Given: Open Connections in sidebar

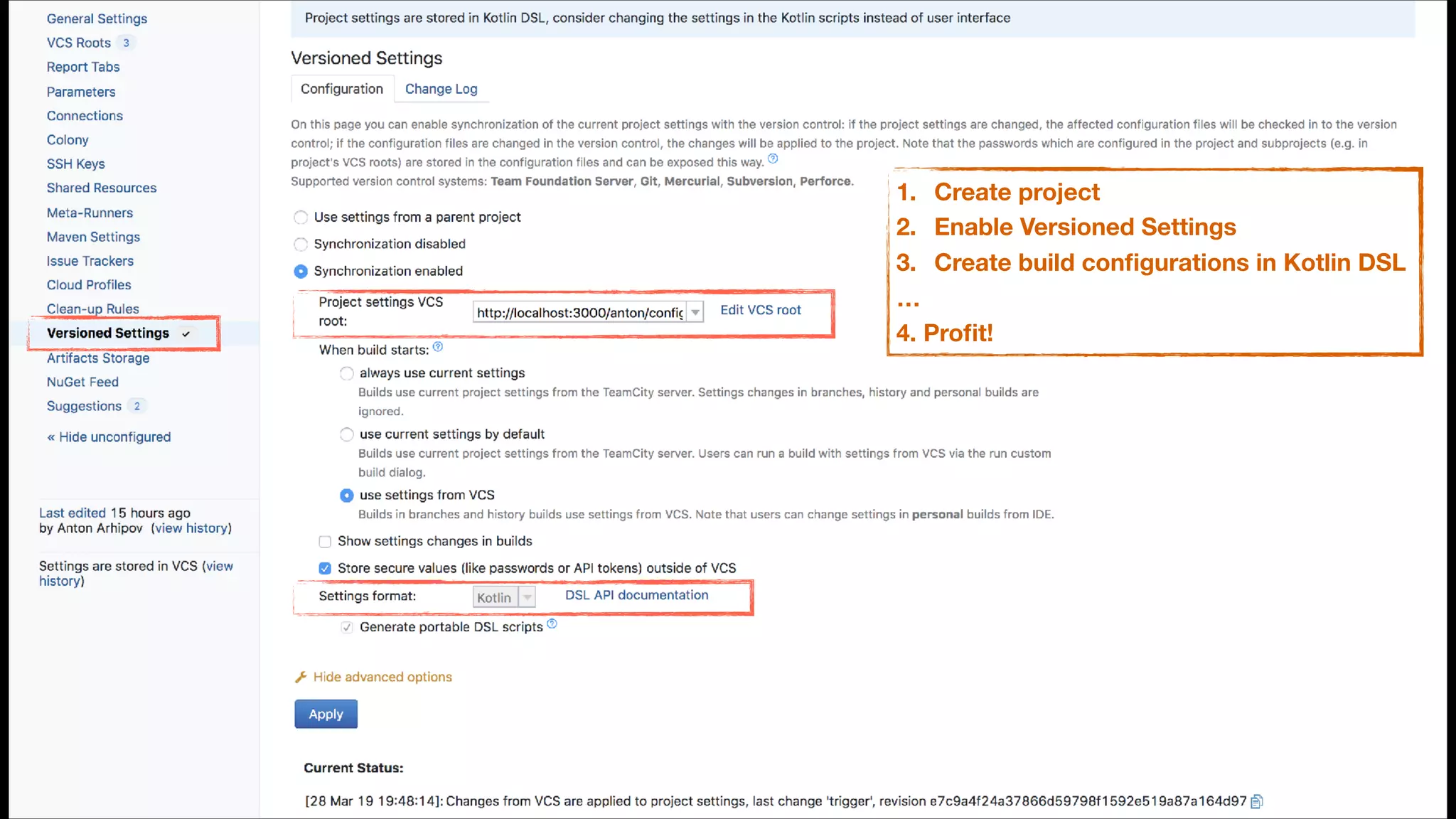Looking at the screenshot, I should (x=85, y=116).
